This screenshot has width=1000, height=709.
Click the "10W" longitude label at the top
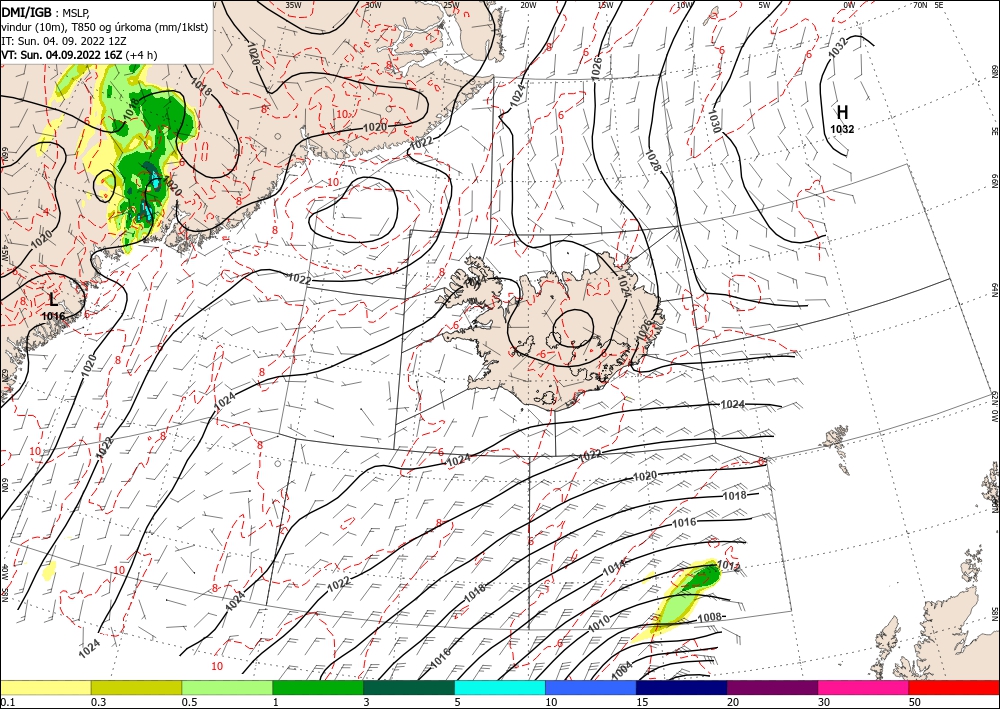coord(684,5)
